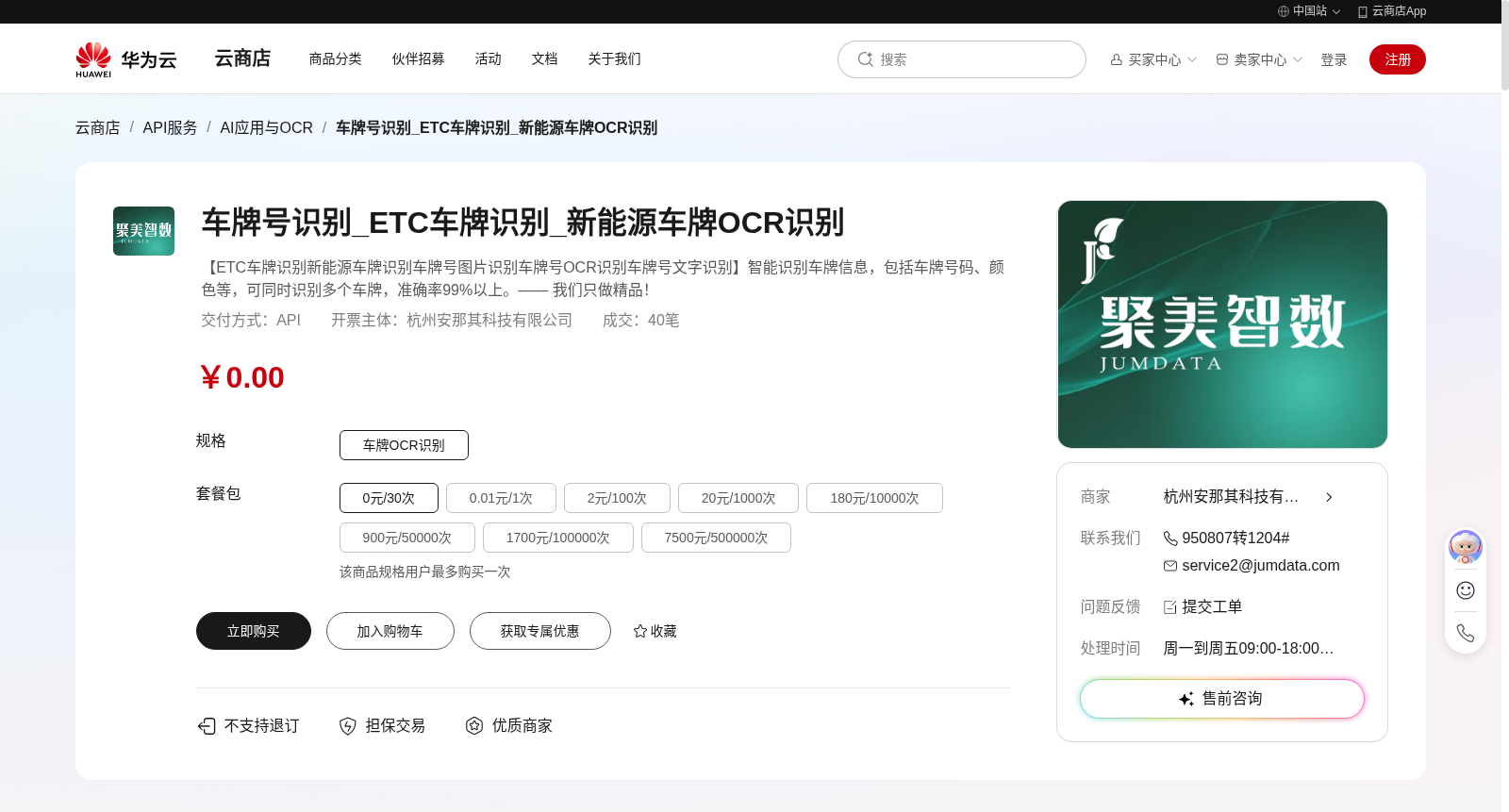Click the red 注册 button
Viewport: 1509px width, 812px height.
tap(1398, 59)
